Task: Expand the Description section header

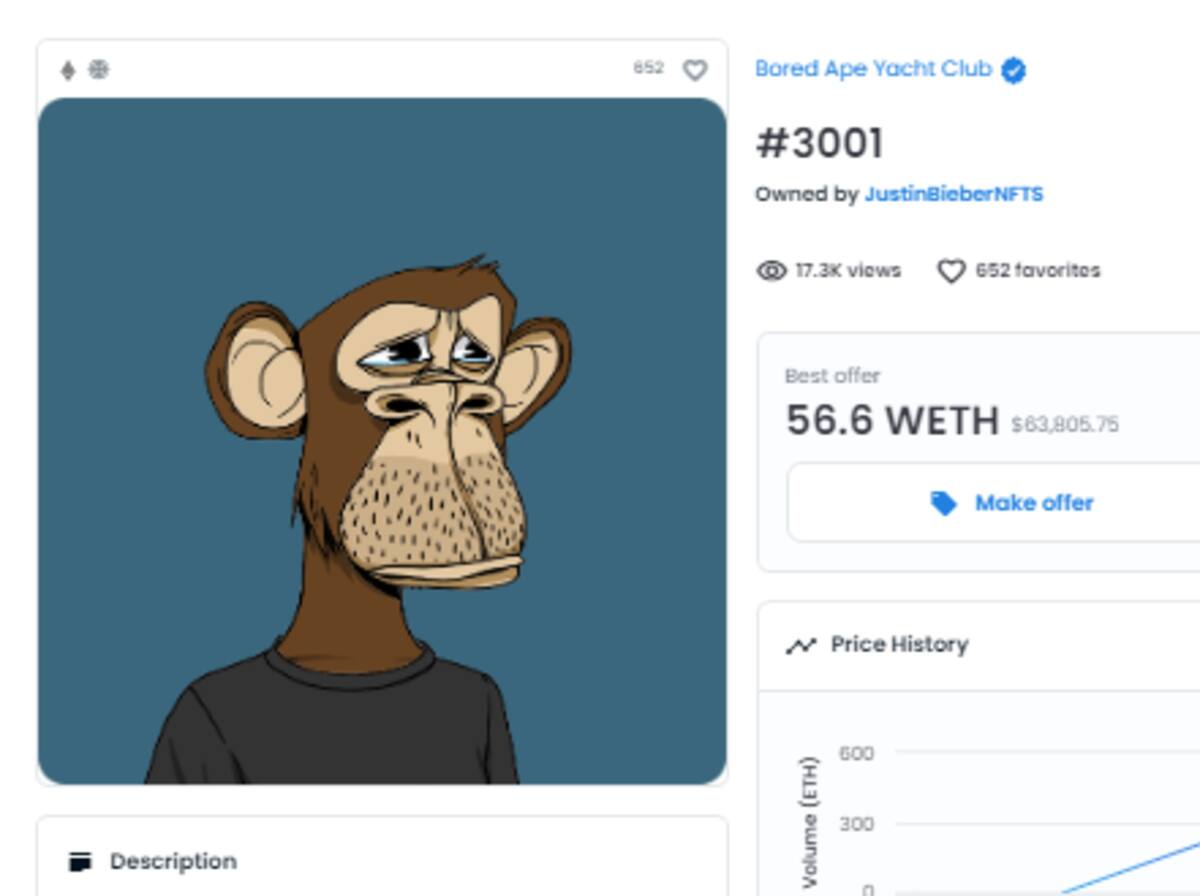Action: (x=173, y=861)
